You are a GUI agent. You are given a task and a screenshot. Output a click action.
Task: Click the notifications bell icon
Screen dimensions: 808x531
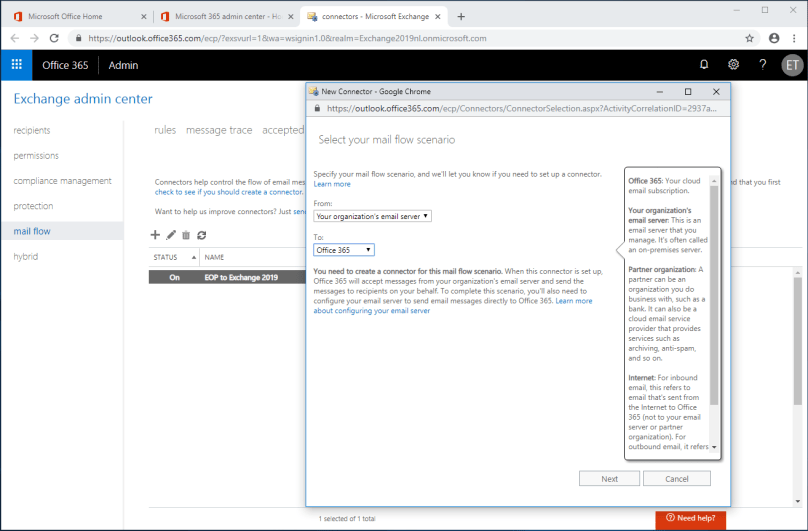[x=704, y=65]
